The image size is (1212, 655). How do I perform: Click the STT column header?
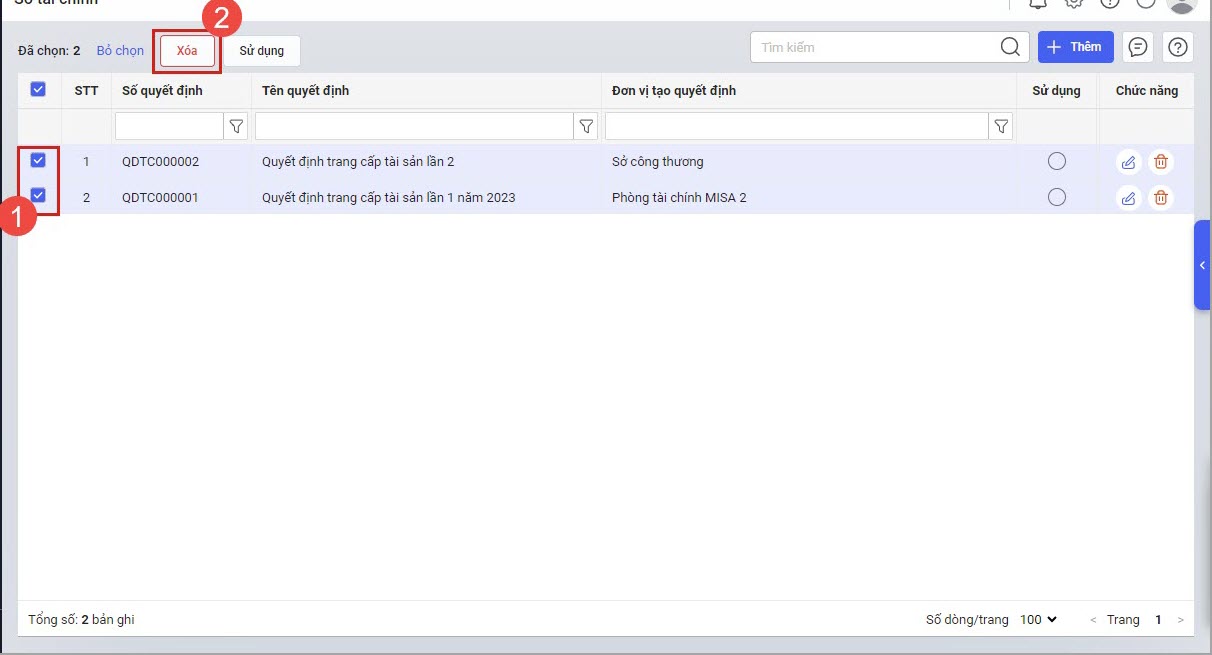tap(86, 91)
